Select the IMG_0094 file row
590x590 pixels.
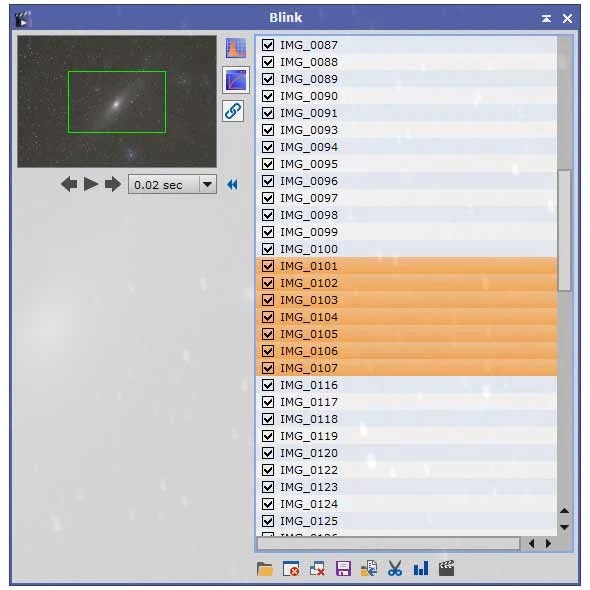(x=406, y=147)
